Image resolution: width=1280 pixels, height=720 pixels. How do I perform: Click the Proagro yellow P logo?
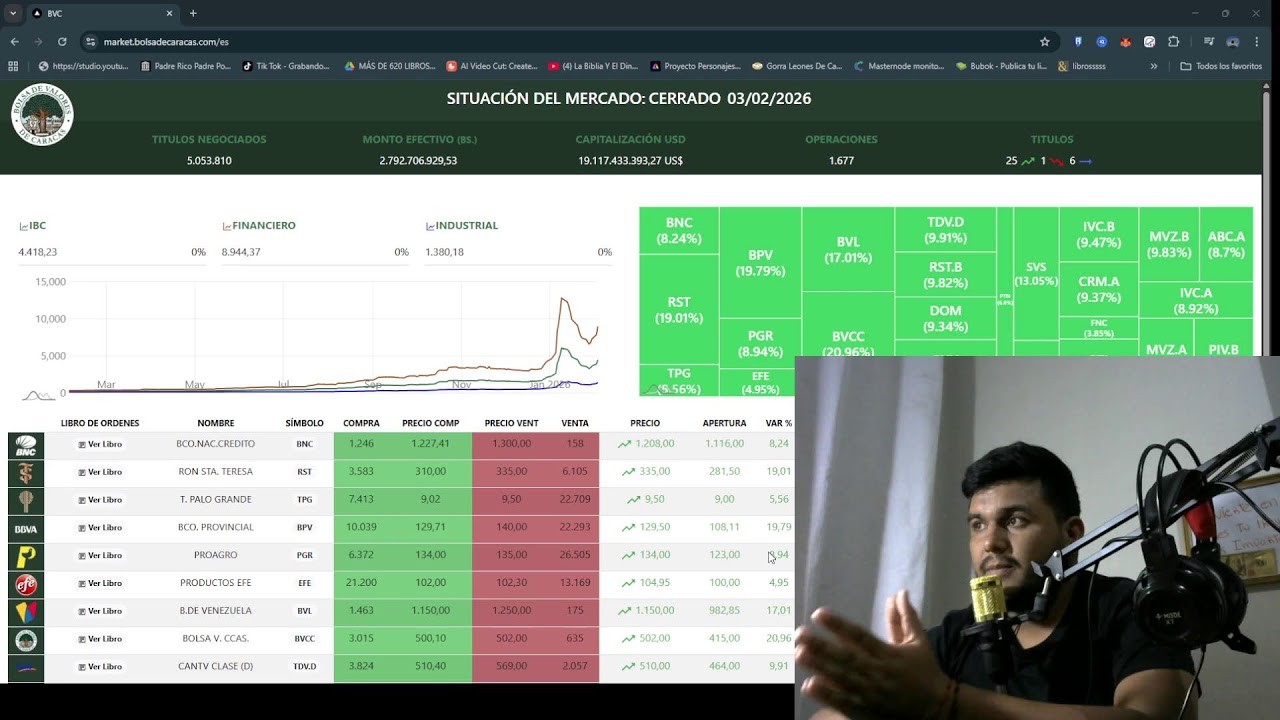point(26,557)
